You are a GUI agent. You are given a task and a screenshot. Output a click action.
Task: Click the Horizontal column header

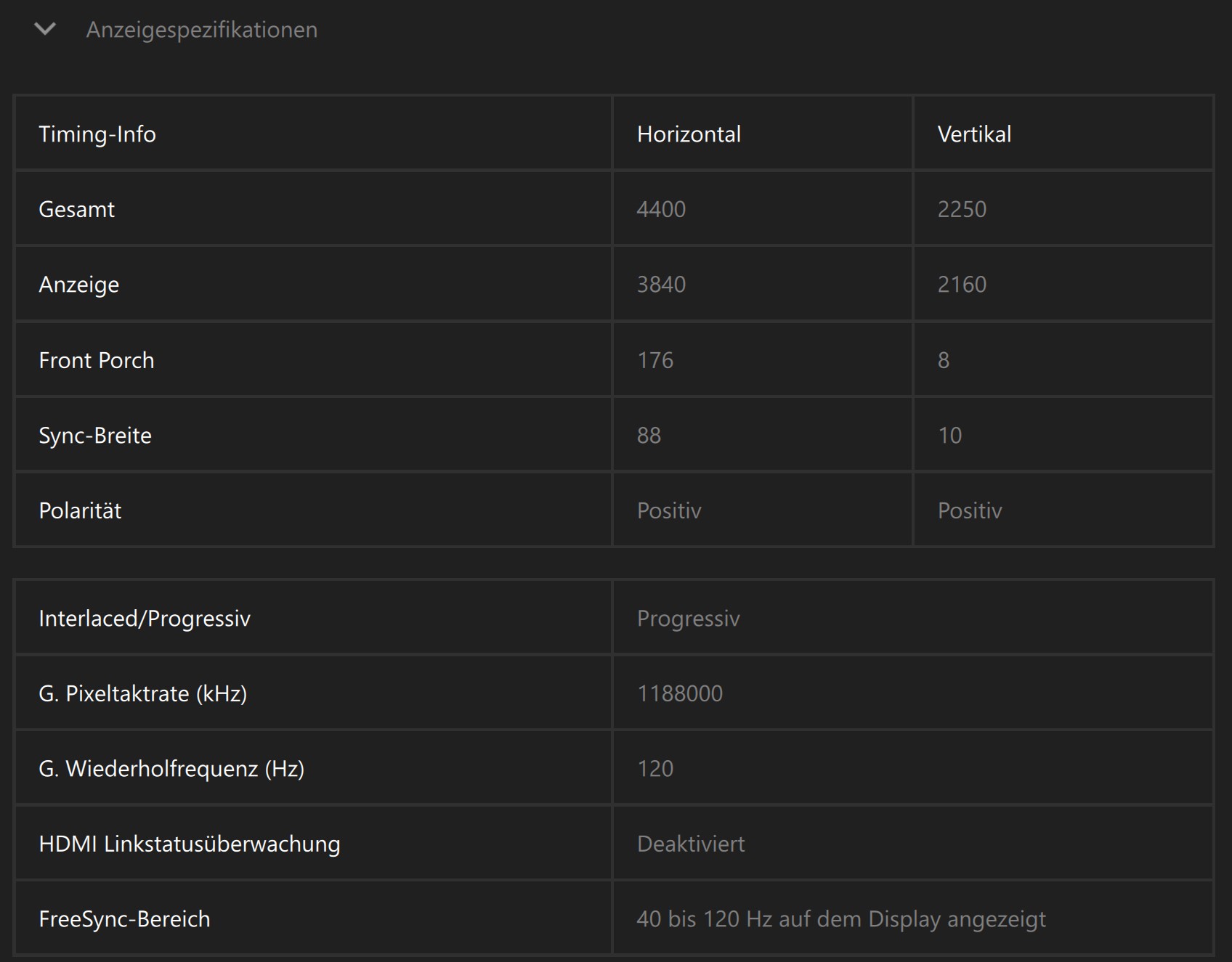689,134
